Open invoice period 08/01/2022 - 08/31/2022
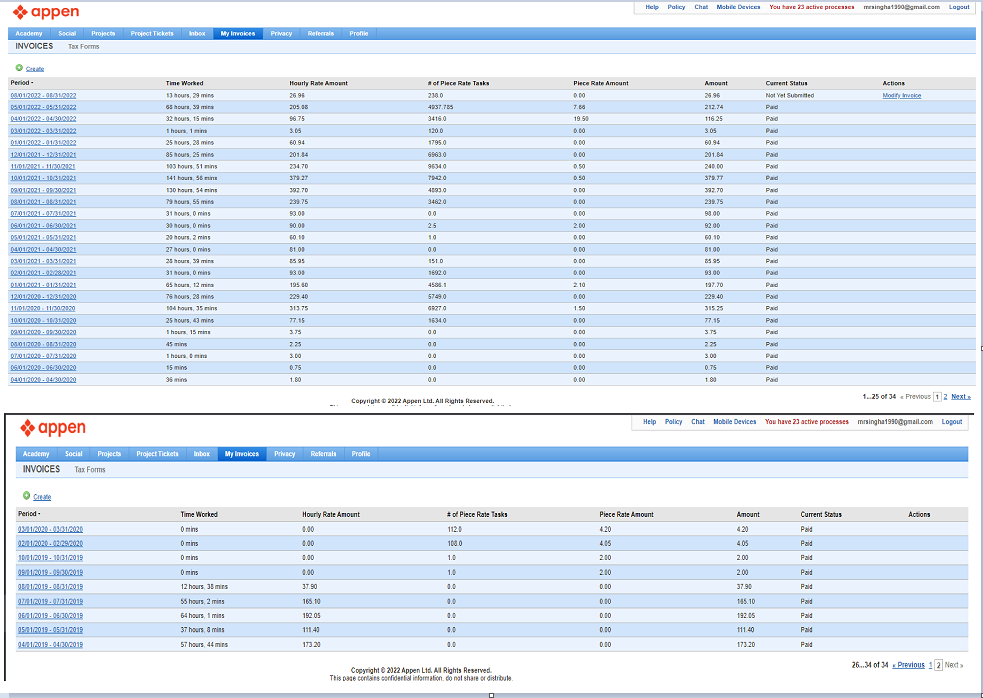The height and width of the screenshot is (698, 983). click(43, 95)
